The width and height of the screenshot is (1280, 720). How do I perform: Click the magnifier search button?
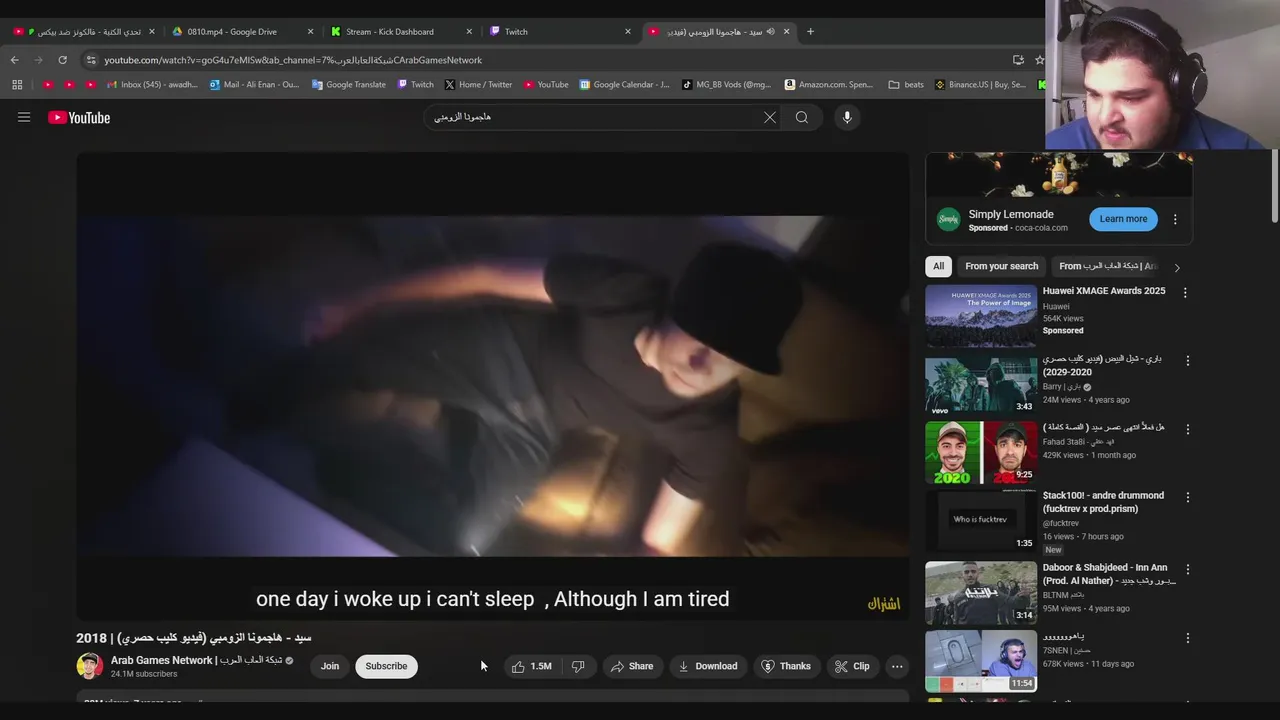802,117
